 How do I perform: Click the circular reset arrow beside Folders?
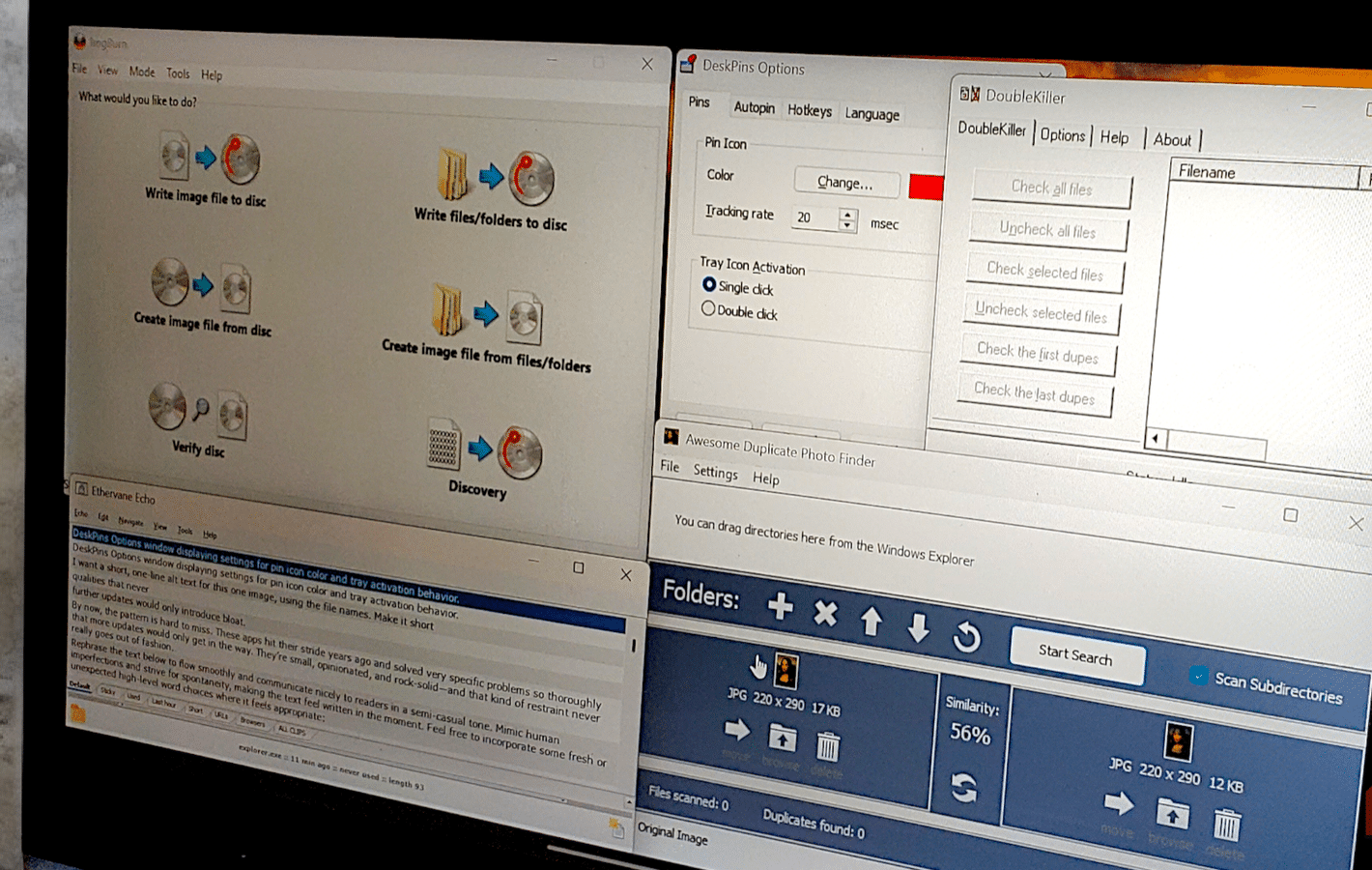coord(966,636)
